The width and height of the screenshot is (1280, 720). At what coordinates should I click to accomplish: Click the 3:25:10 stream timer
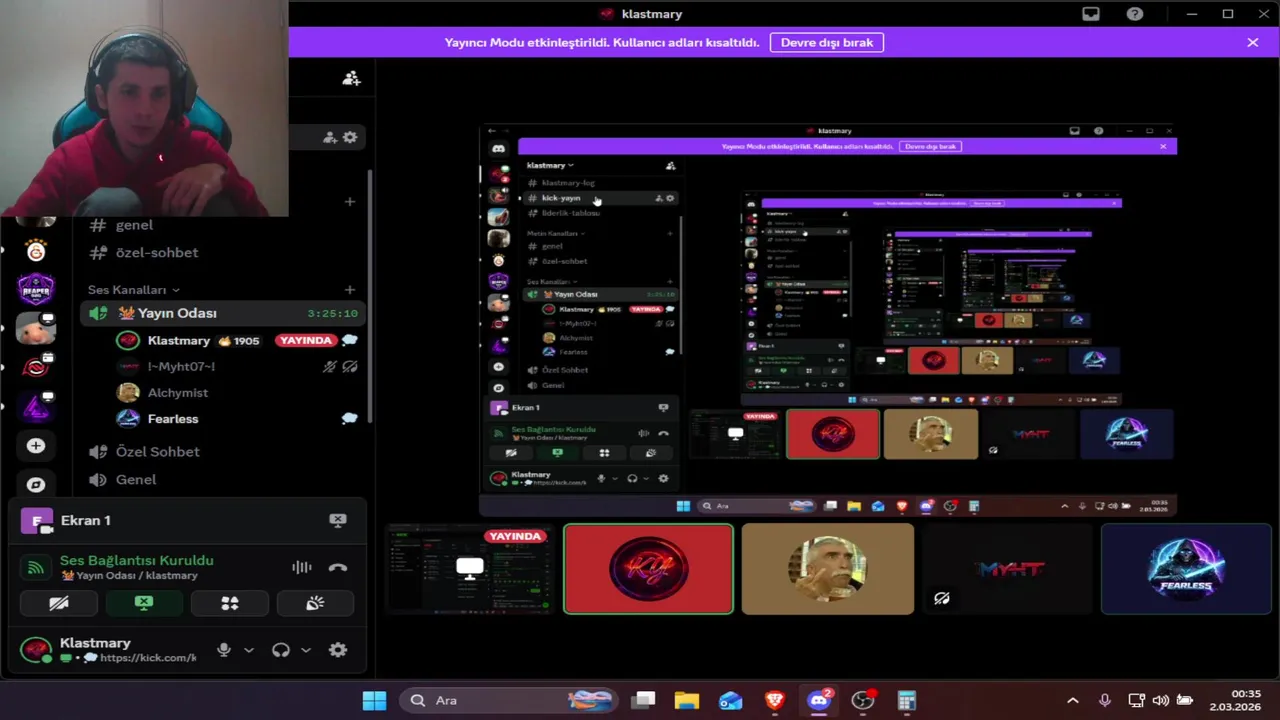(x=332, y=314)
